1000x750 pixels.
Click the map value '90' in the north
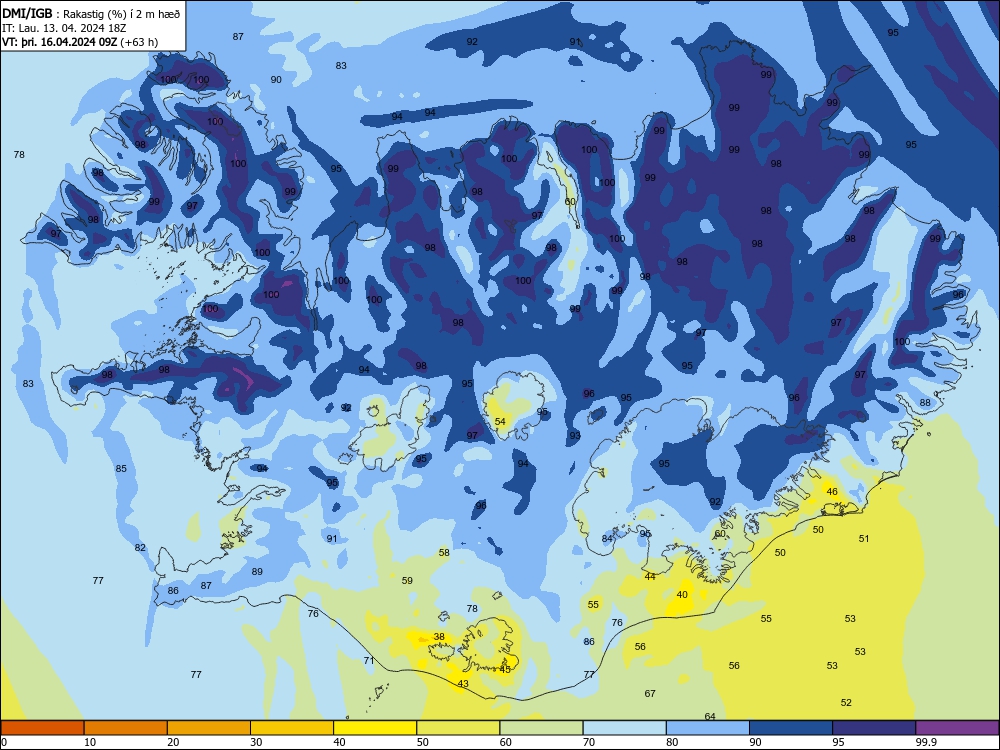click(x=276, y=80)
